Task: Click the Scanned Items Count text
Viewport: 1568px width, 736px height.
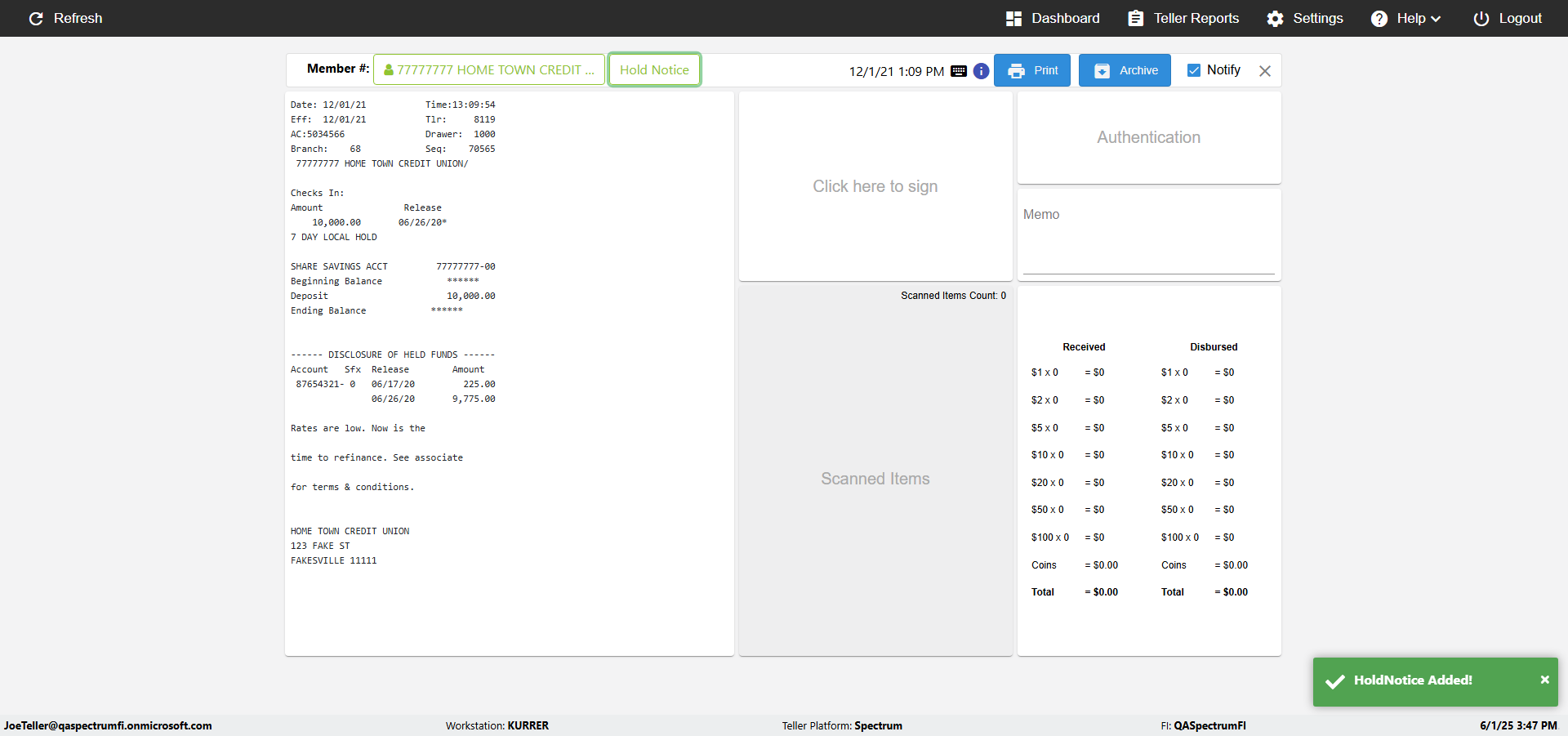Action: coord(953,296)
